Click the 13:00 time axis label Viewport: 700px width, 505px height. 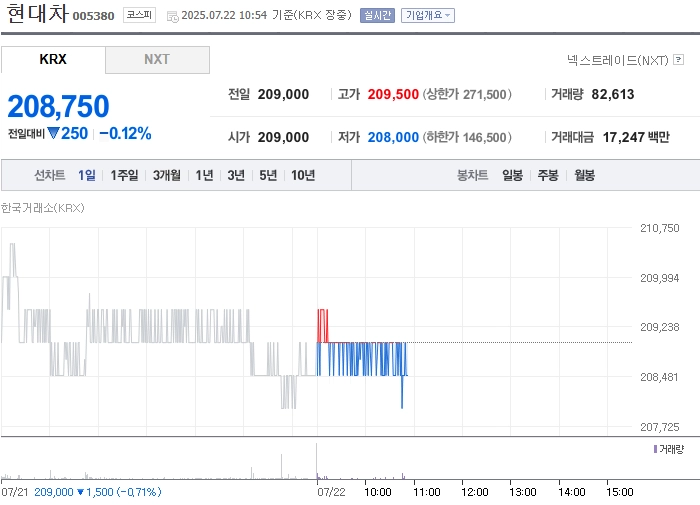click(523, 492)
